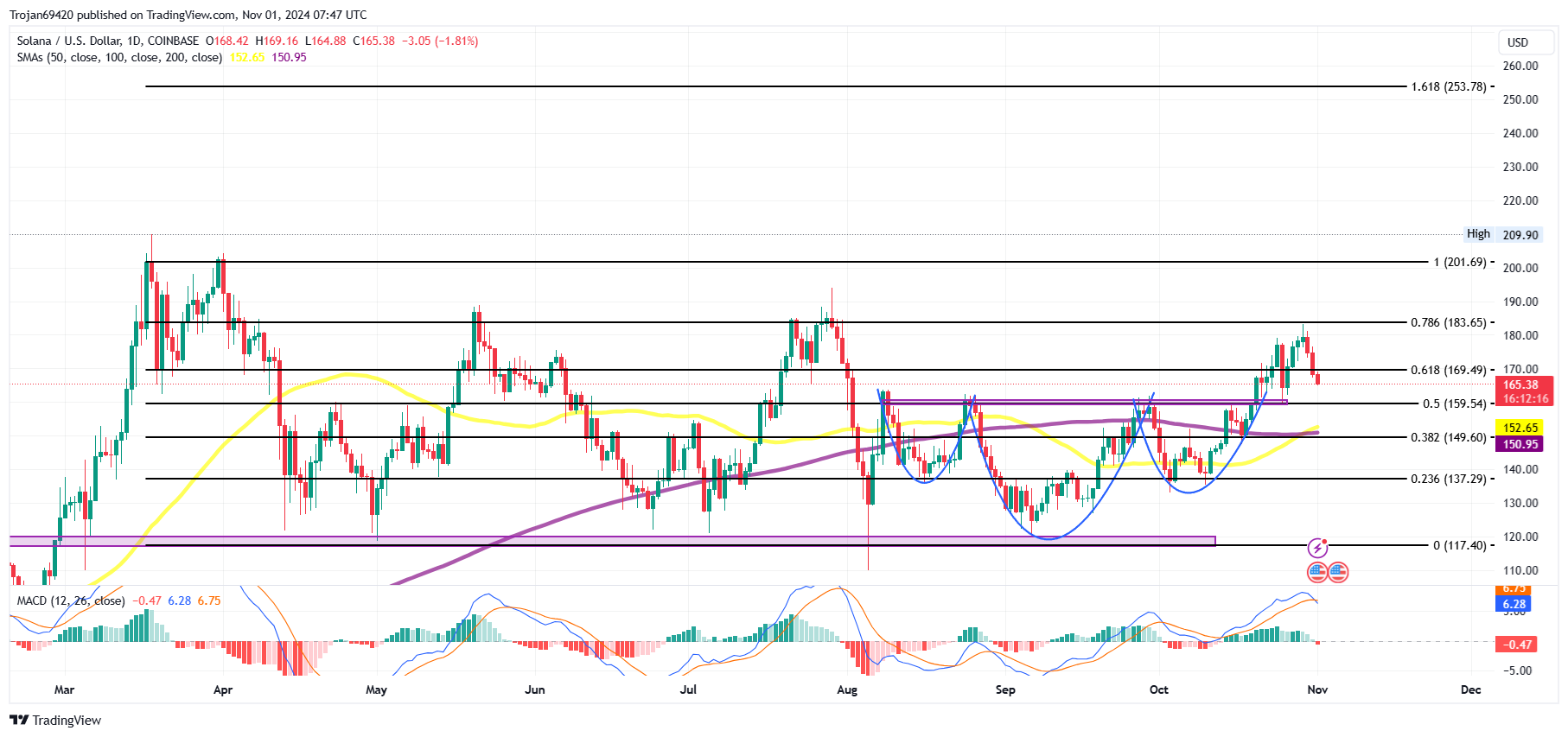Select the 1.618 (253.78) Fibonacci level label
The width and height of the screenshot is (1568, 737).
click(x=1448, y=86)
